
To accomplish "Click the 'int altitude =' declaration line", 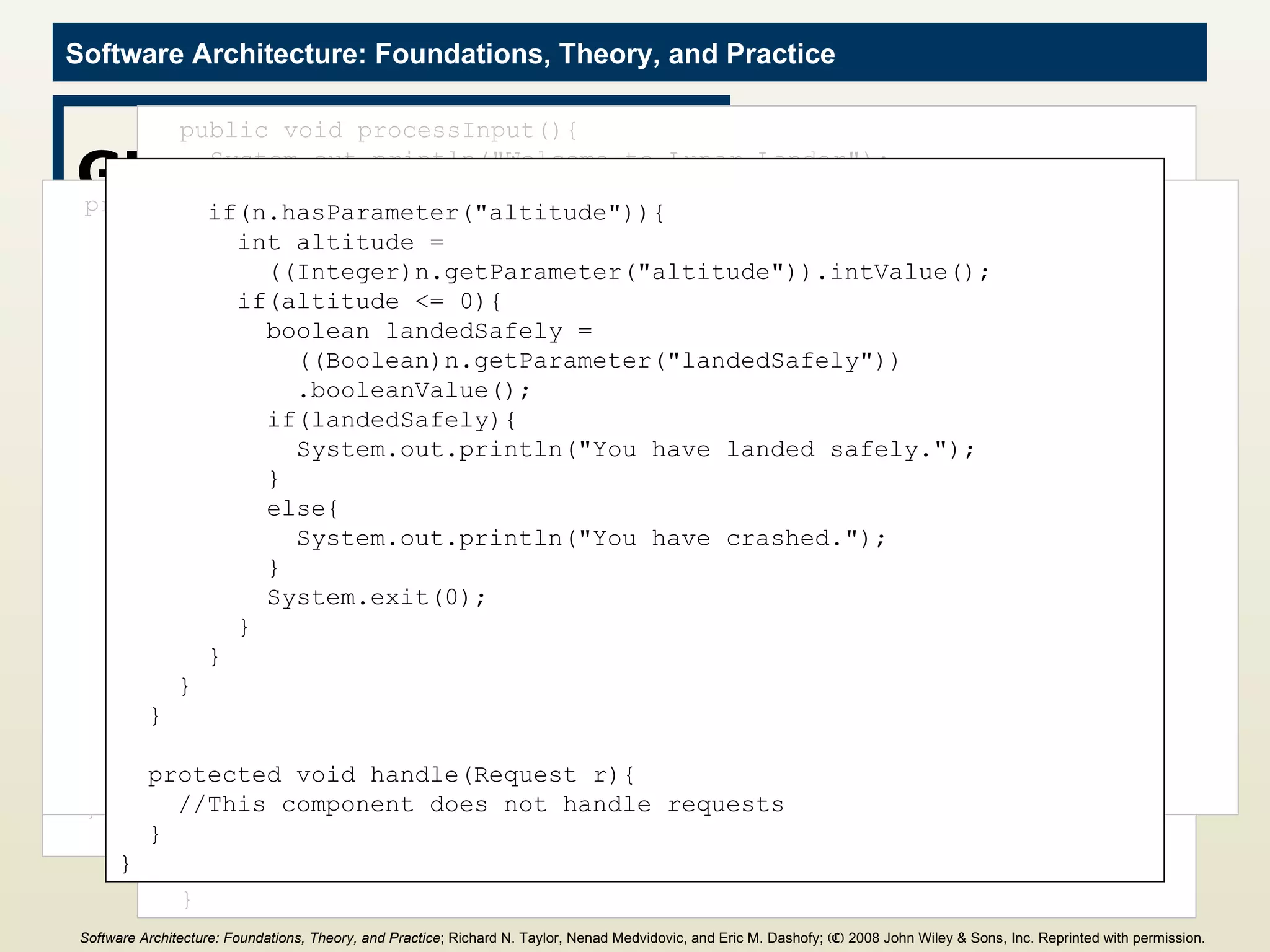I will 340,242.
